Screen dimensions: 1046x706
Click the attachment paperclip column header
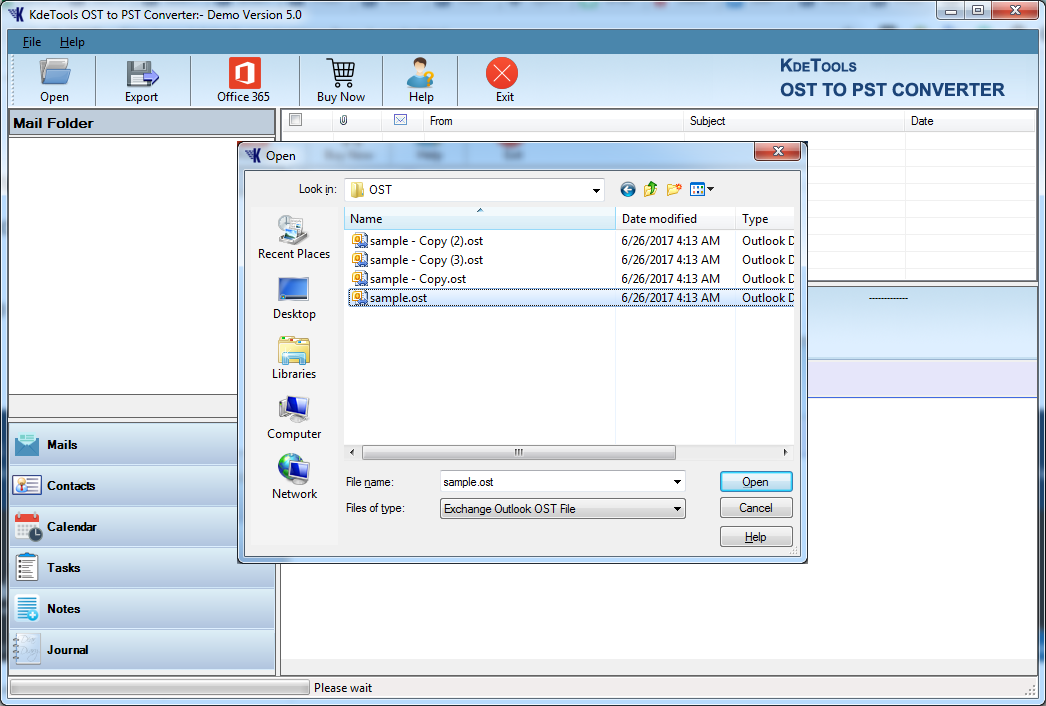pyautogui.click(x=344, y=120)
